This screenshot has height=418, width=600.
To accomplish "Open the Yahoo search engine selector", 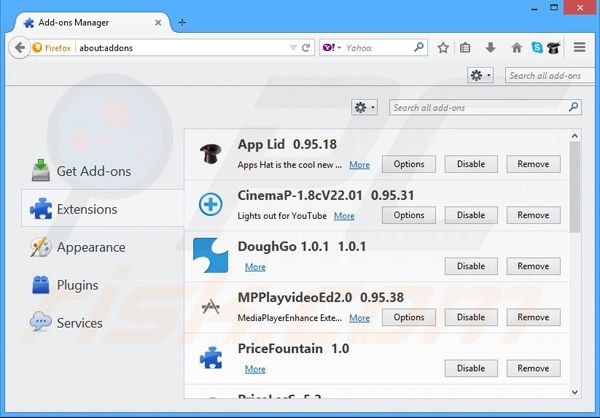I will (332, 48).
